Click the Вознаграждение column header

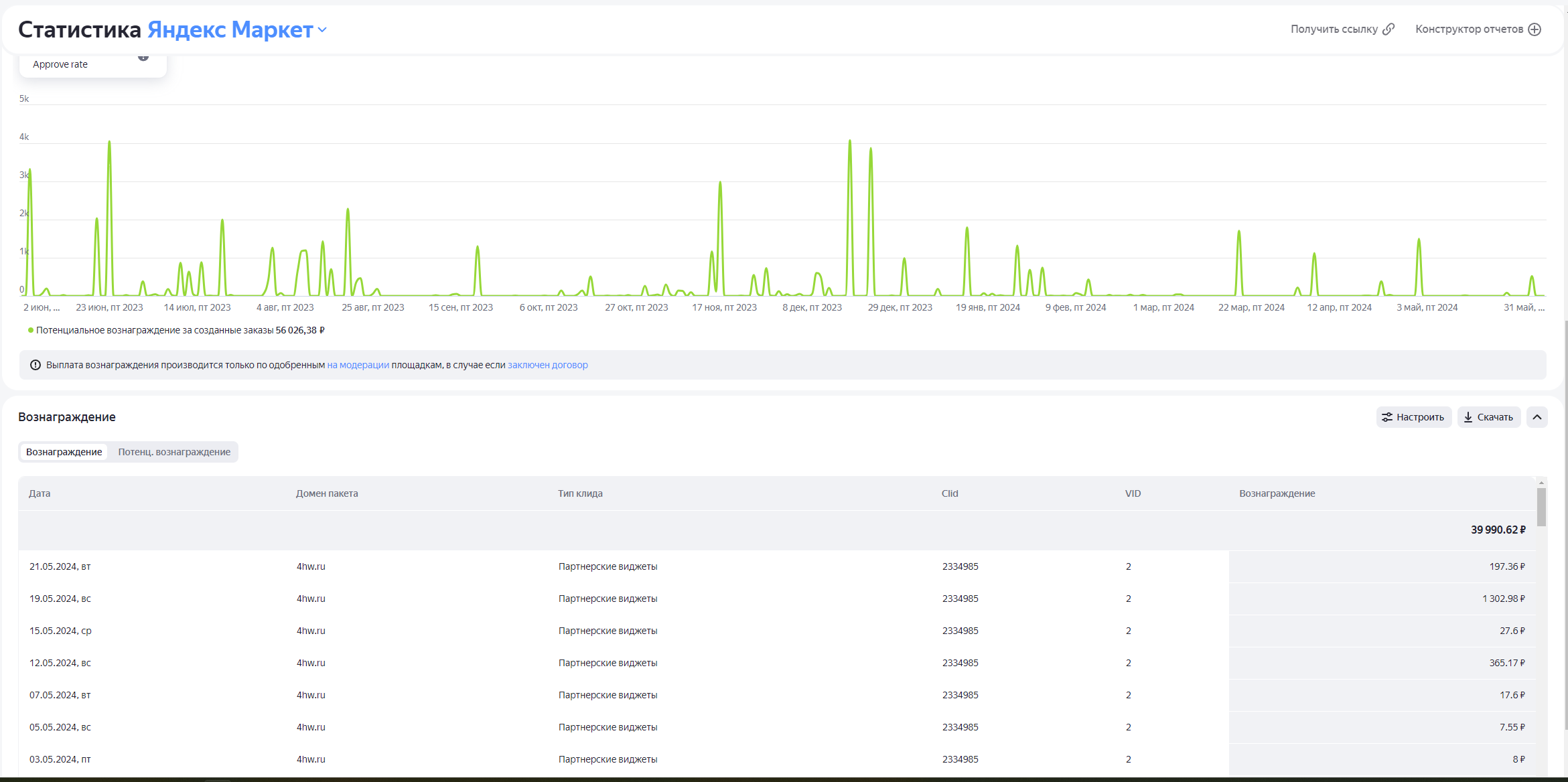tap(1277, 493)
